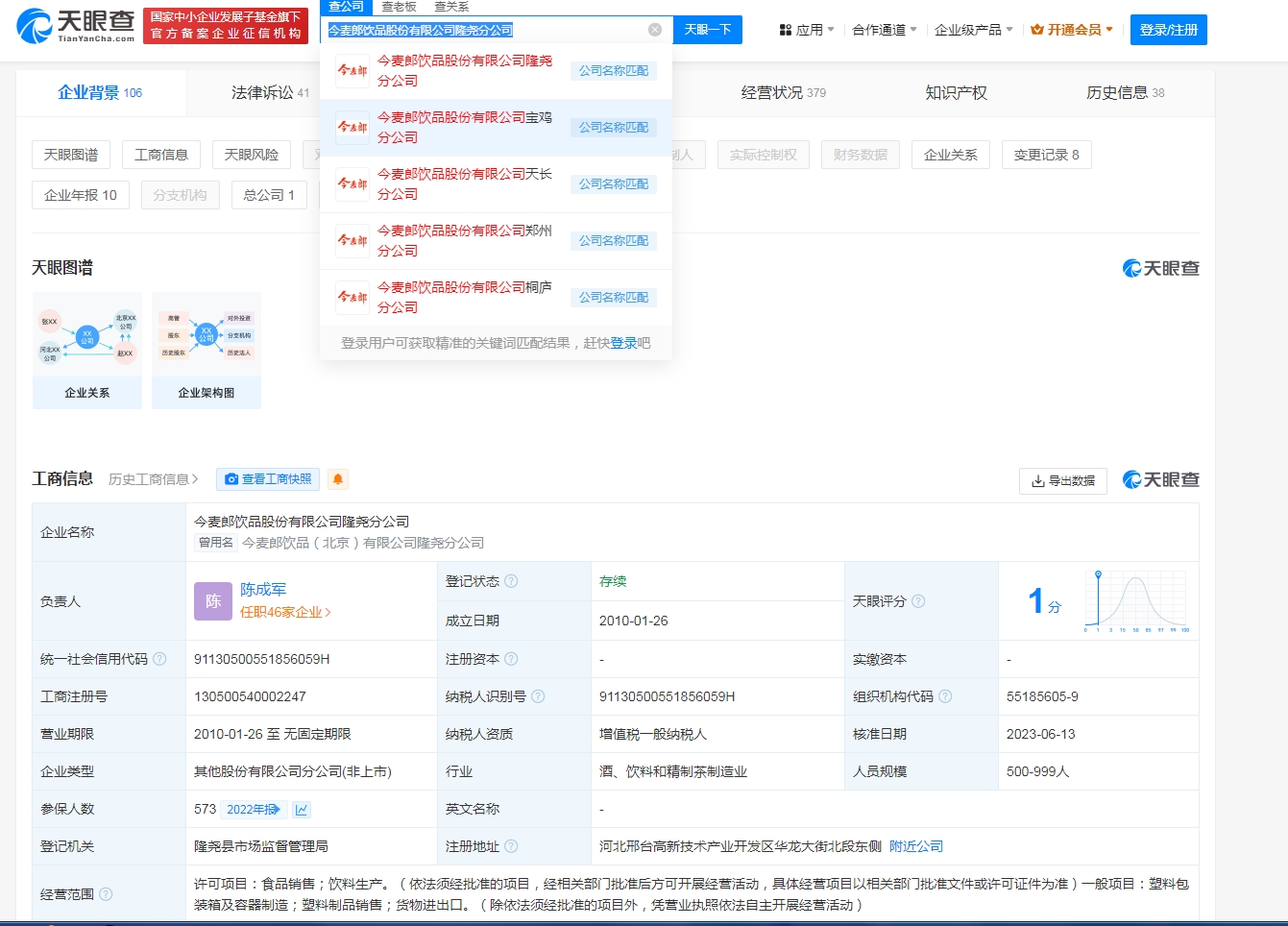This screenshot has width=1288, height=926.
Task: Click the TianYanCha logo in the header
Action: 77,26
